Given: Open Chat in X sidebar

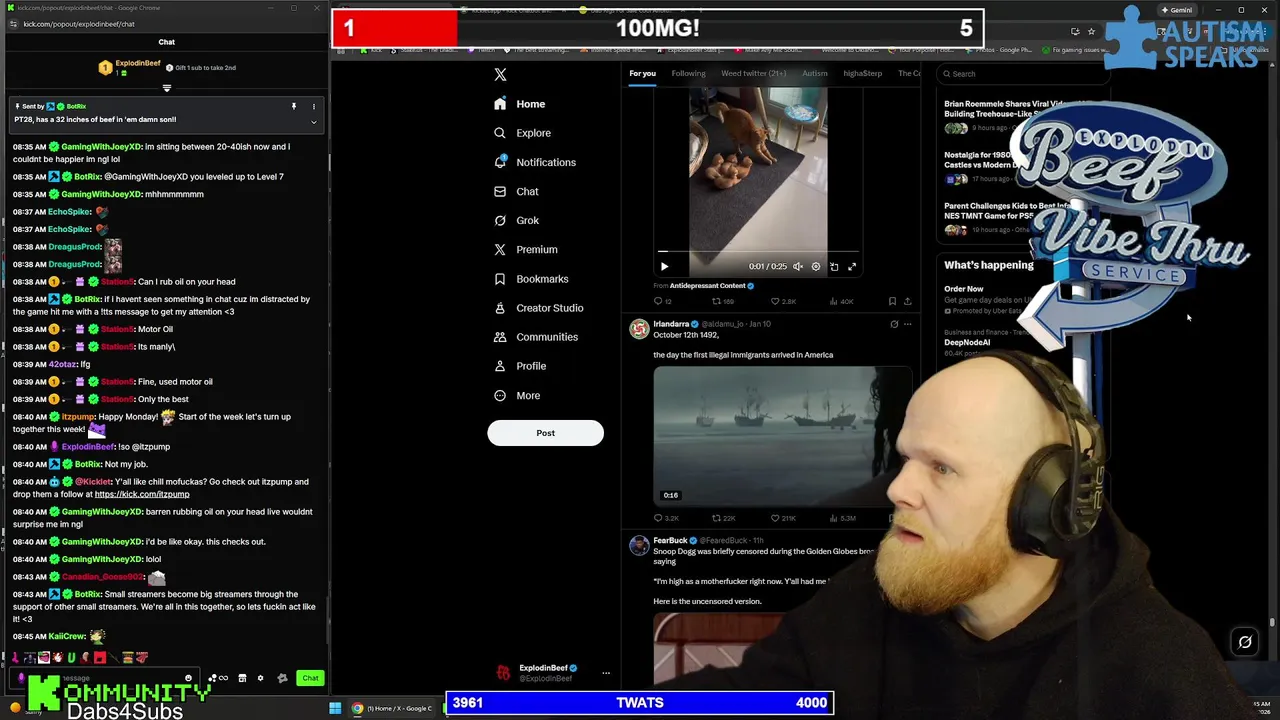Looking at the screenshot, I should click(516, 191).
